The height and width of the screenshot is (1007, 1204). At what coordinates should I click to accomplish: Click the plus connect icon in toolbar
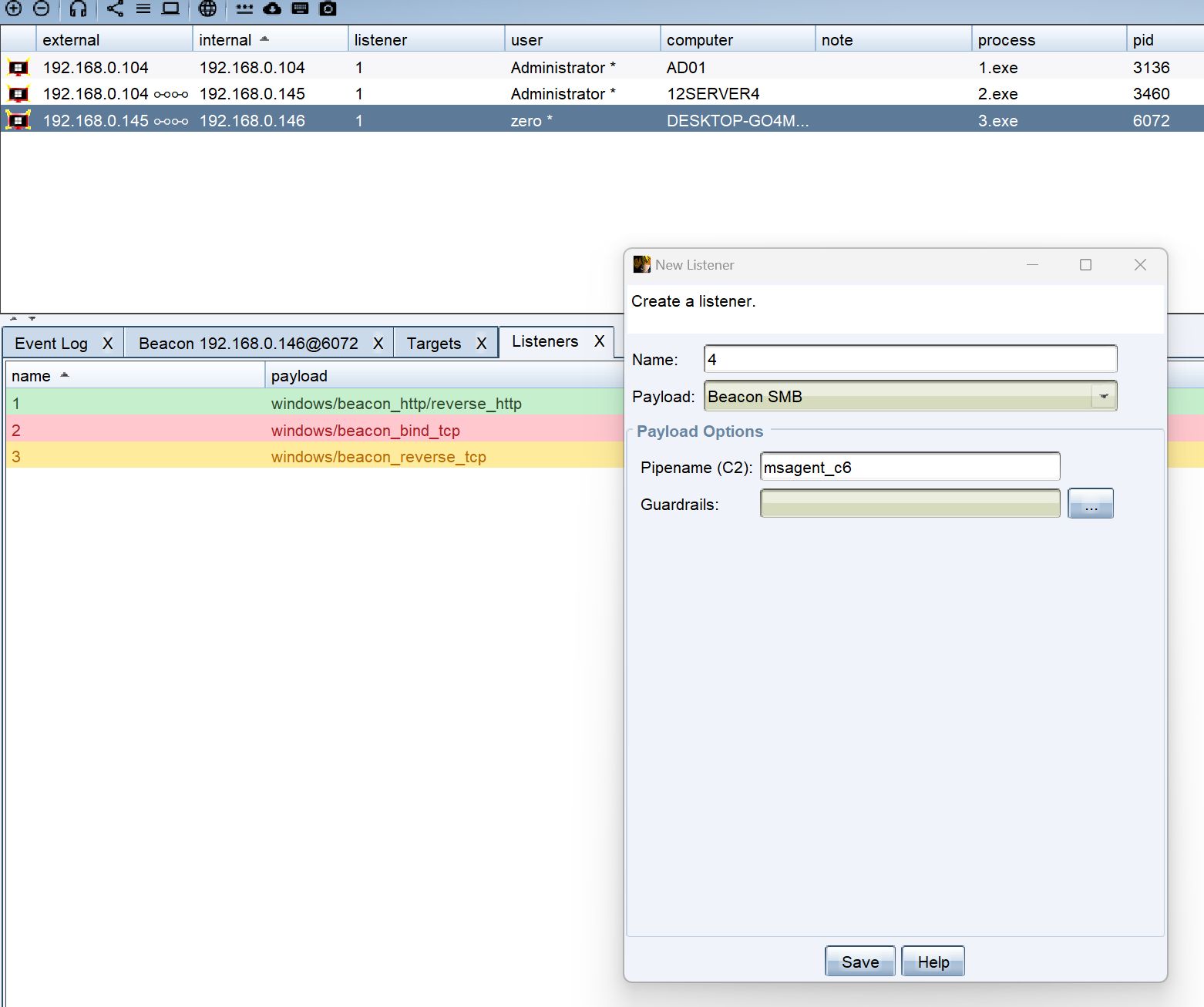click(x=14, y=8)
